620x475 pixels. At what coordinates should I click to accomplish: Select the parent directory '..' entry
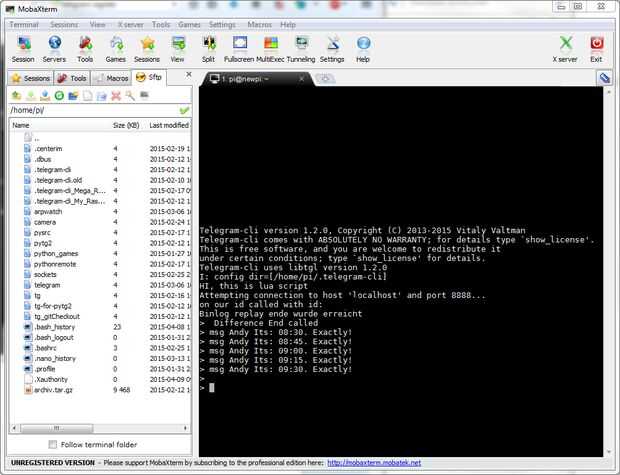click(32, 138)
